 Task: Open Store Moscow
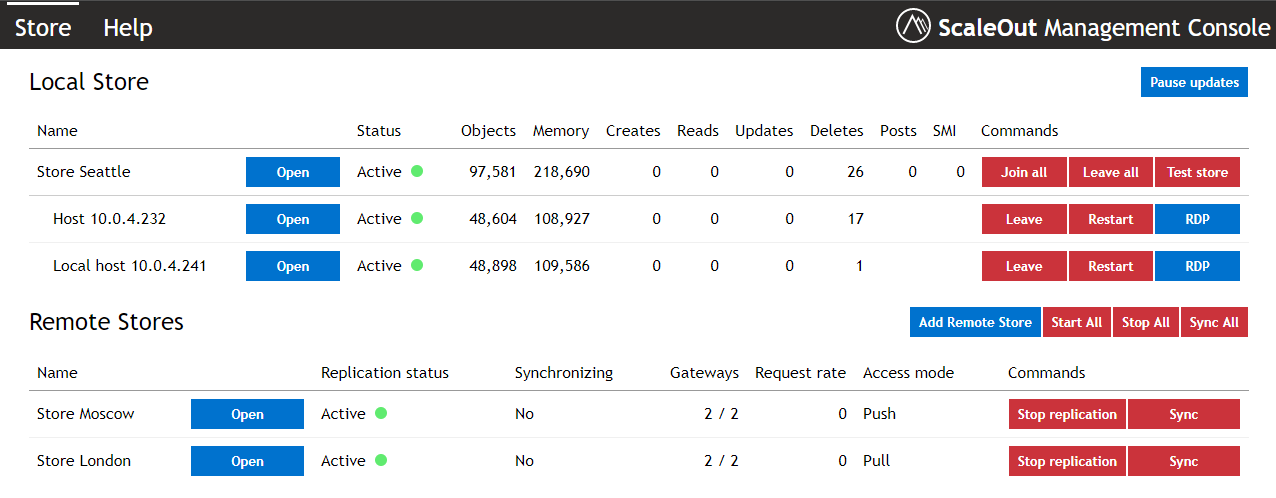247,414
